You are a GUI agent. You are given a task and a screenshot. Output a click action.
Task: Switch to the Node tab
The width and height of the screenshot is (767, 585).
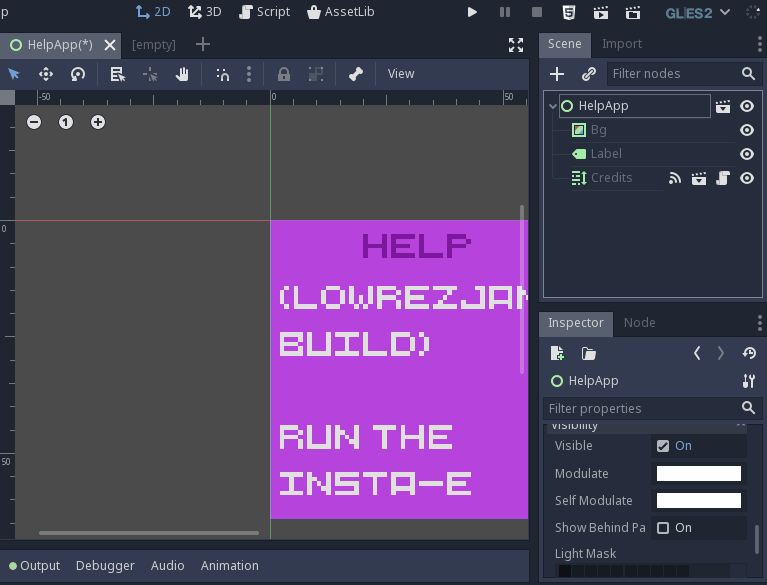tap(639, 323)
